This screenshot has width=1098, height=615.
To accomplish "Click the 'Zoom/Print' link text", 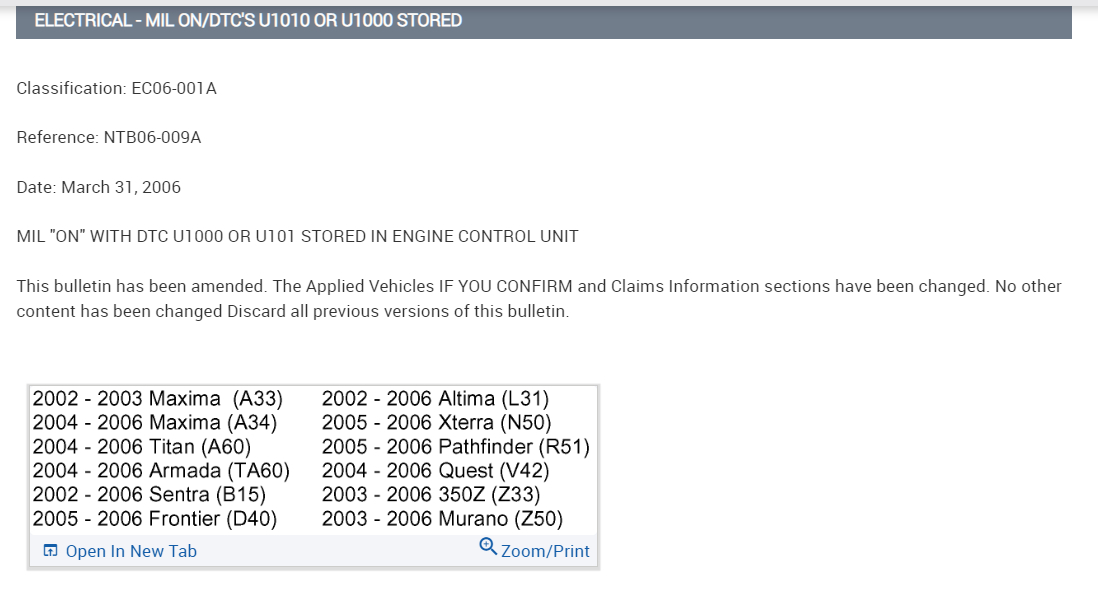I will 545,551.
